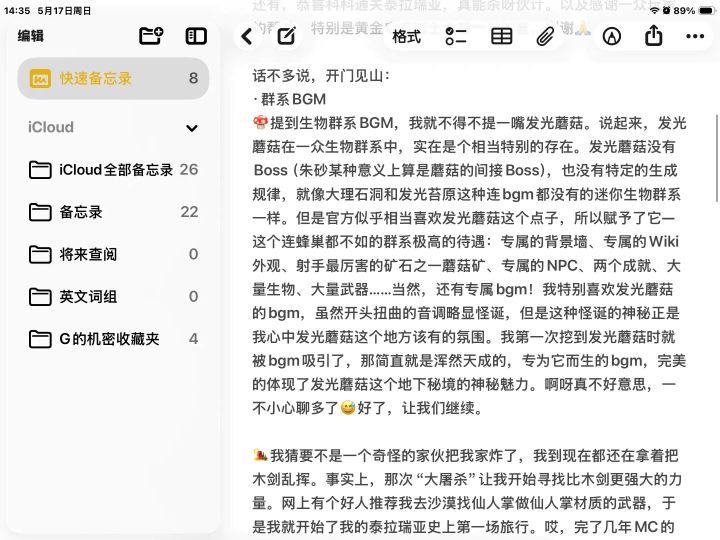Click the folder icon beside 将来查阅
720x540 pixels.
(x=40, y=255)
